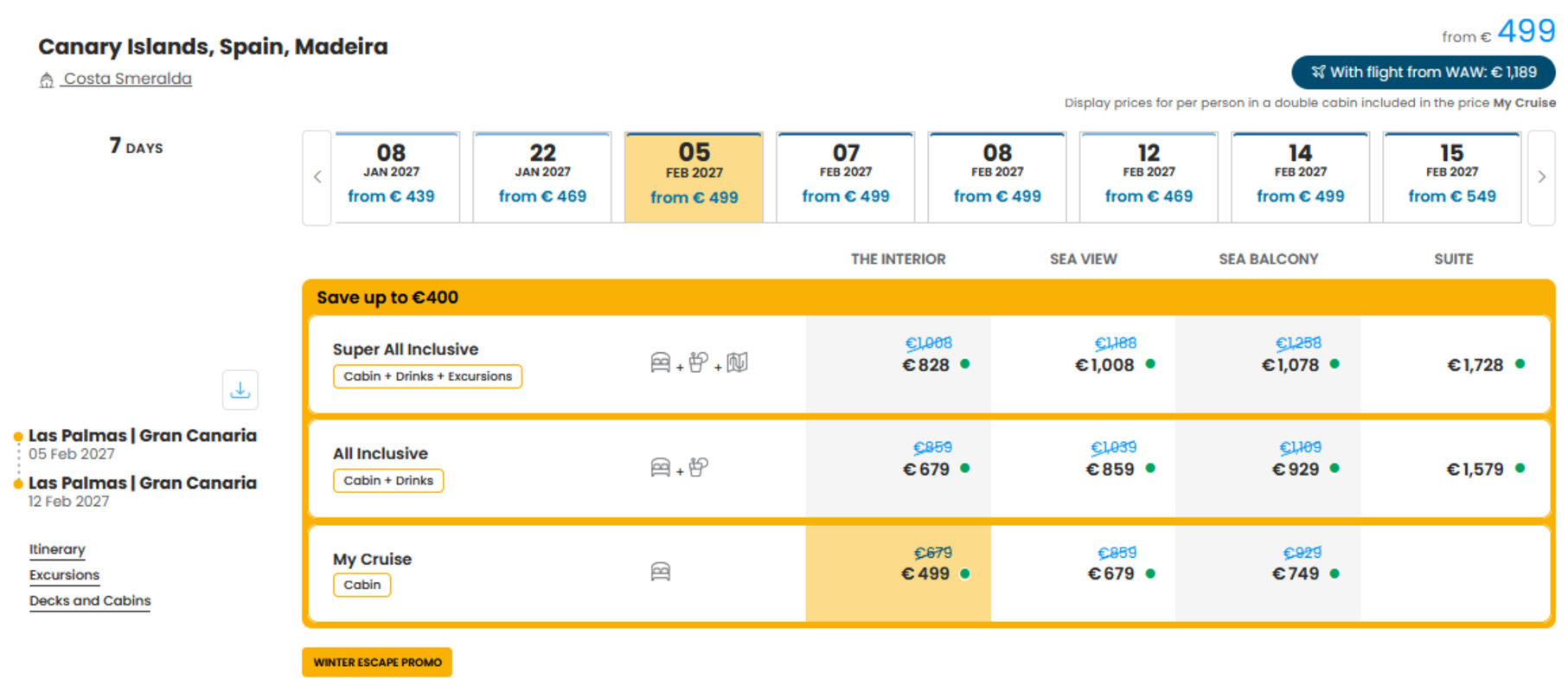Select the 15 Feb 2027 departure tab
The height and width of the screenshot is (692, 1568).
point(1452,177)
